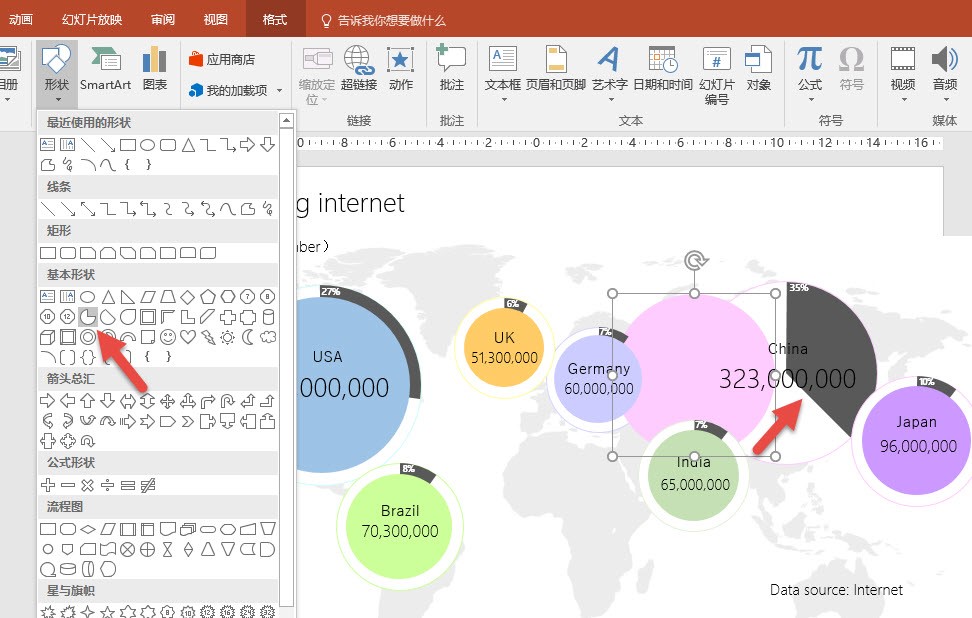This screenshot has width=972, height=618.
Task: Pick the plus-sign shape in 公式形状
Action: tap(48, 485)
